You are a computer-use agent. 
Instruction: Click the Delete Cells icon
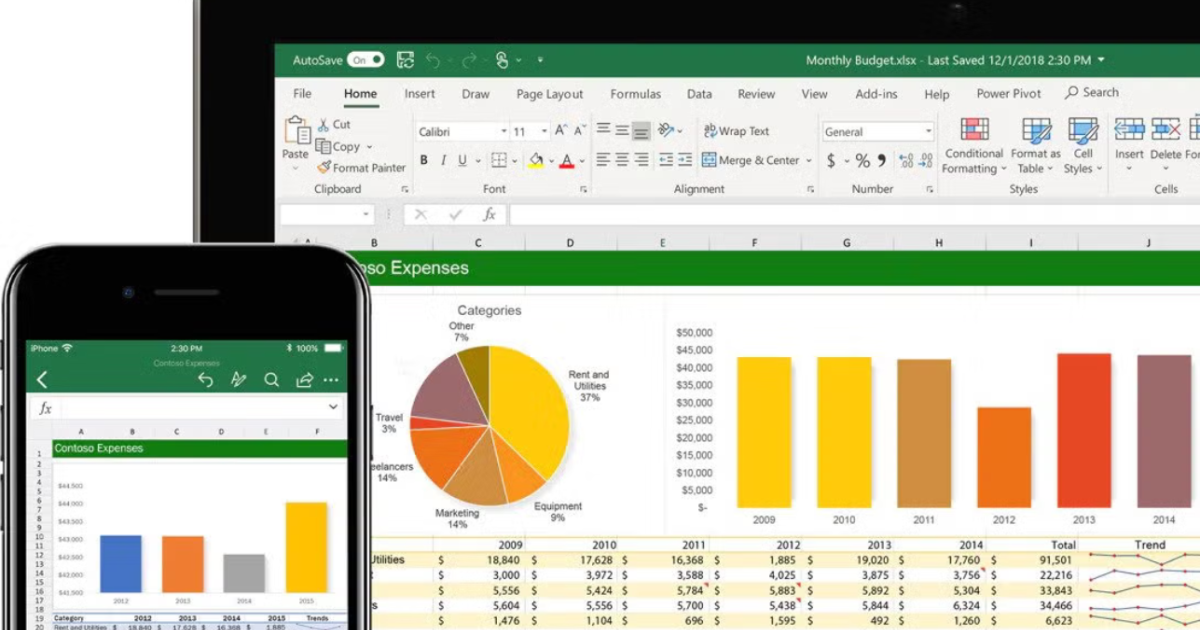pos(1165,129)
